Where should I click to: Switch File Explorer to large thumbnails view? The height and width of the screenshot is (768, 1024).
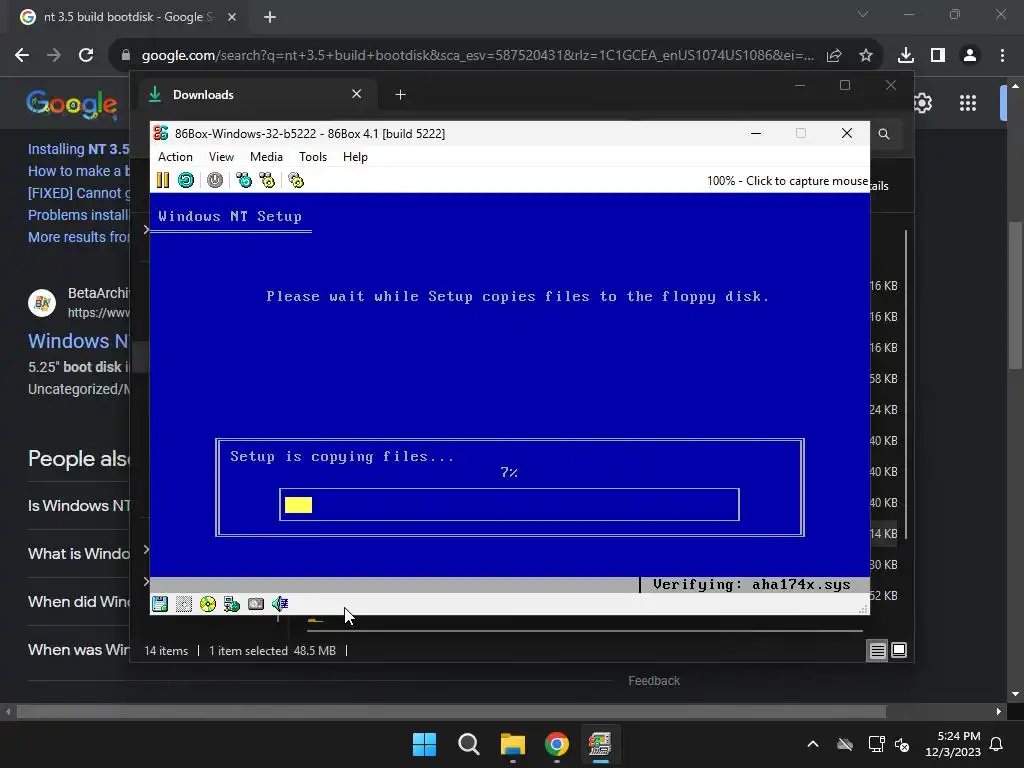(899, 650)
